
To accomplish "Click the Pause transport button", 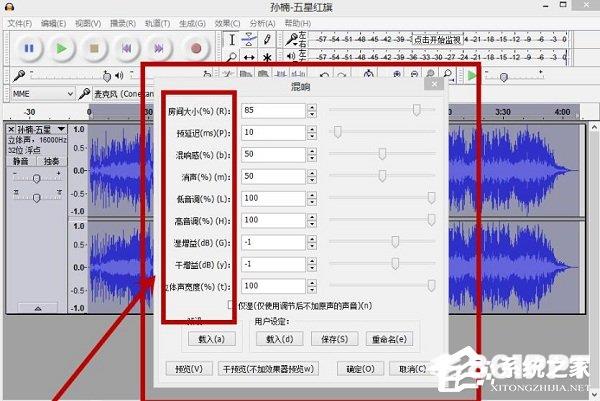I will tap(29, 48).
